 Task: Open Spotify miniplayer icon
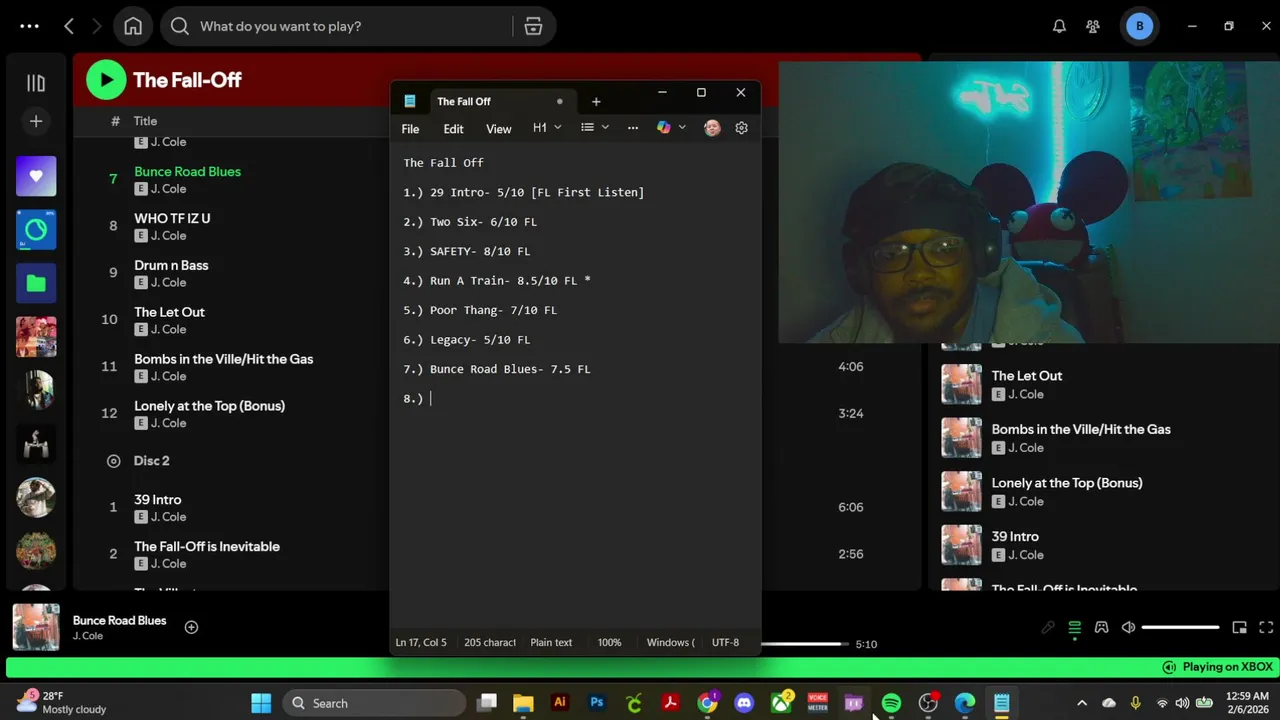1239,627
